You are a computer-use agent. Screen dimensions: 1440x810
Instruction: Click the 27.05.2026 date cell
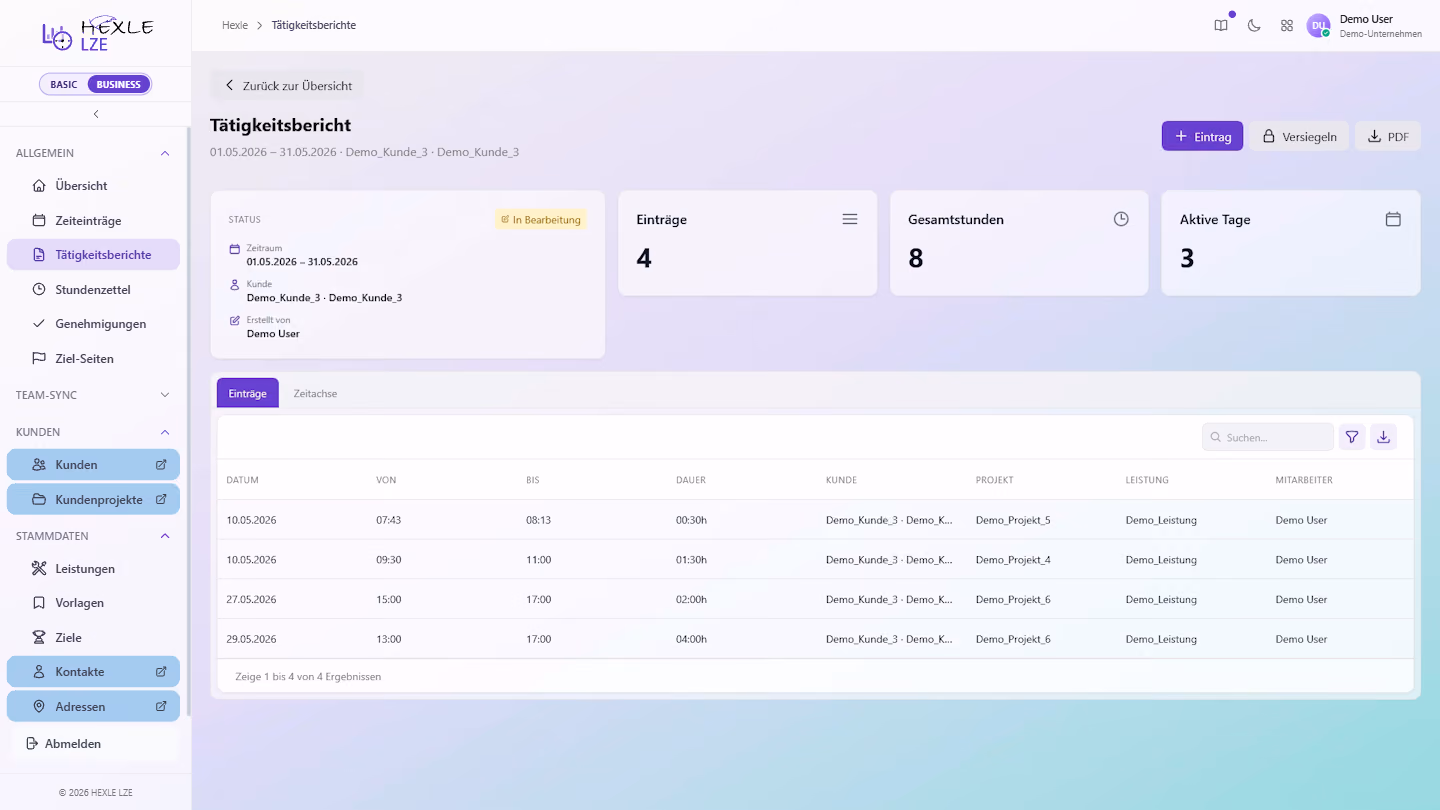252,599
